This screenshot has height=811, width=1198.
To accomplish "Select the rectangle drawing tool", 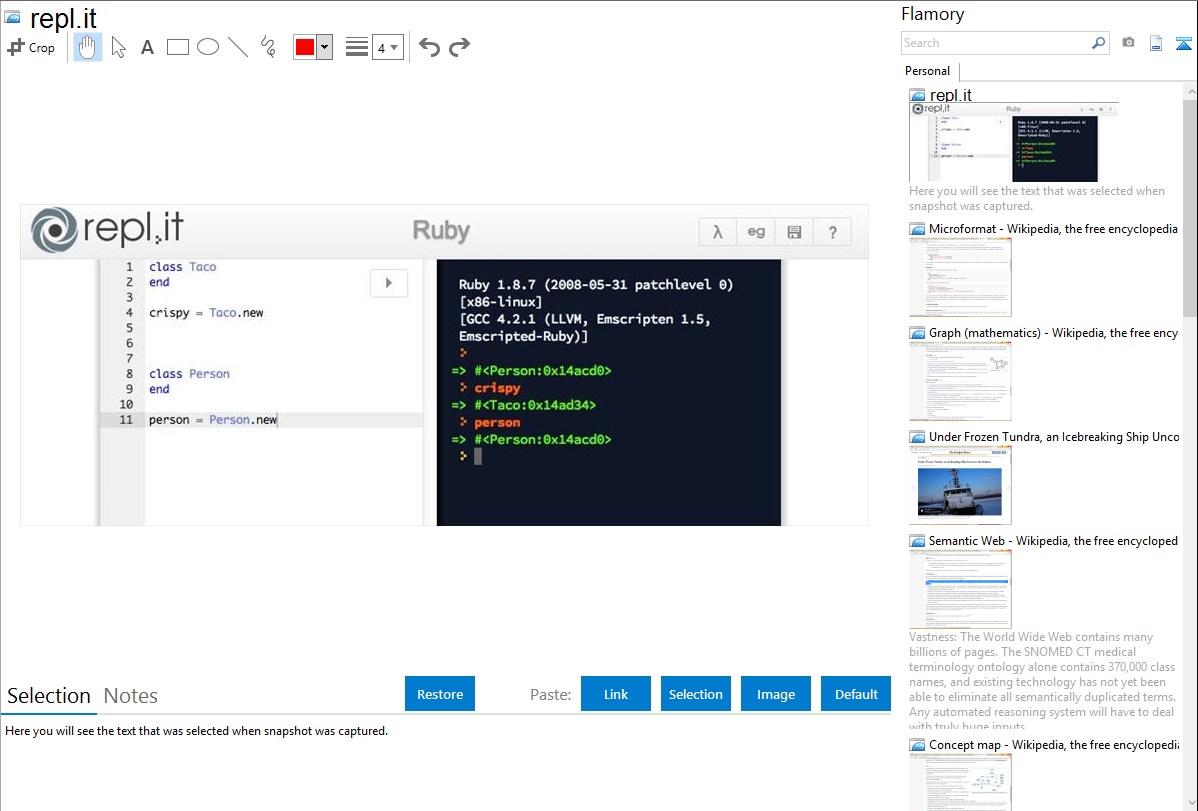I will click(x=177, y=47).
